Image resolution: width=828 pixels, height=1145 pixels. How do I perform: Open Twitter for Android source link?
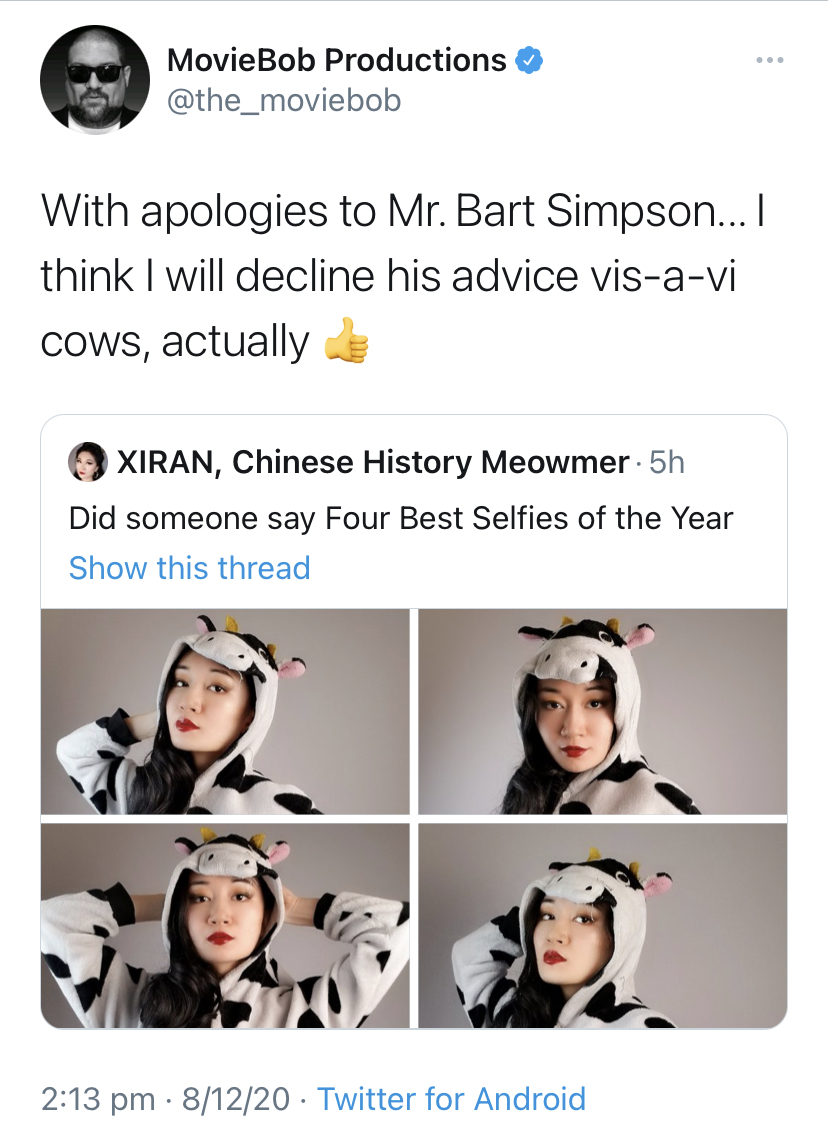coord(451,1098)
